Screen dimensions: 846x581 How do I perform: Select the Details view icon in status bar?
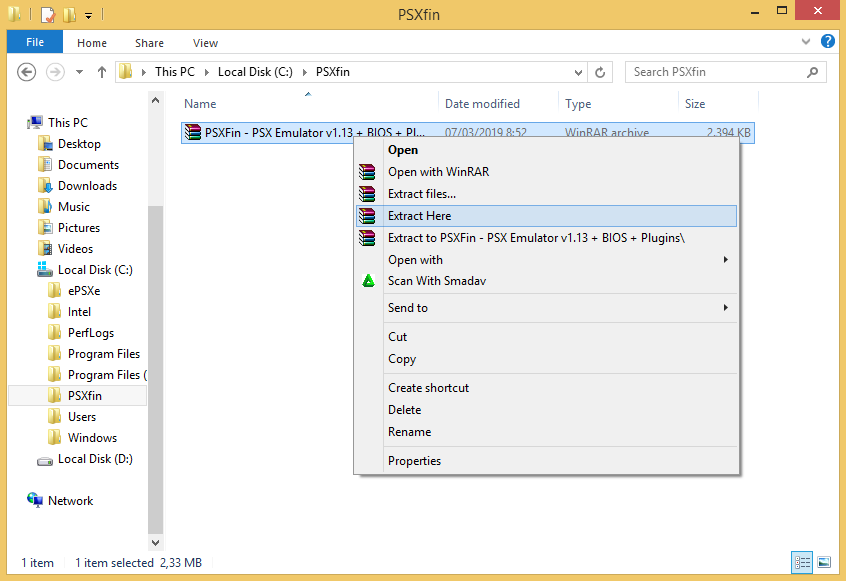[x=803, y=562]
